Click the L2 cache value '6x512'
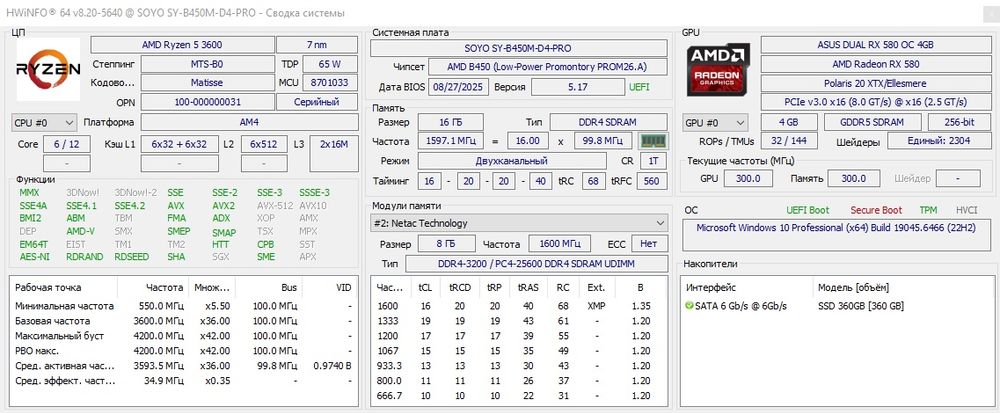The height and width of the screenshot is (413, 1000). 264,145
